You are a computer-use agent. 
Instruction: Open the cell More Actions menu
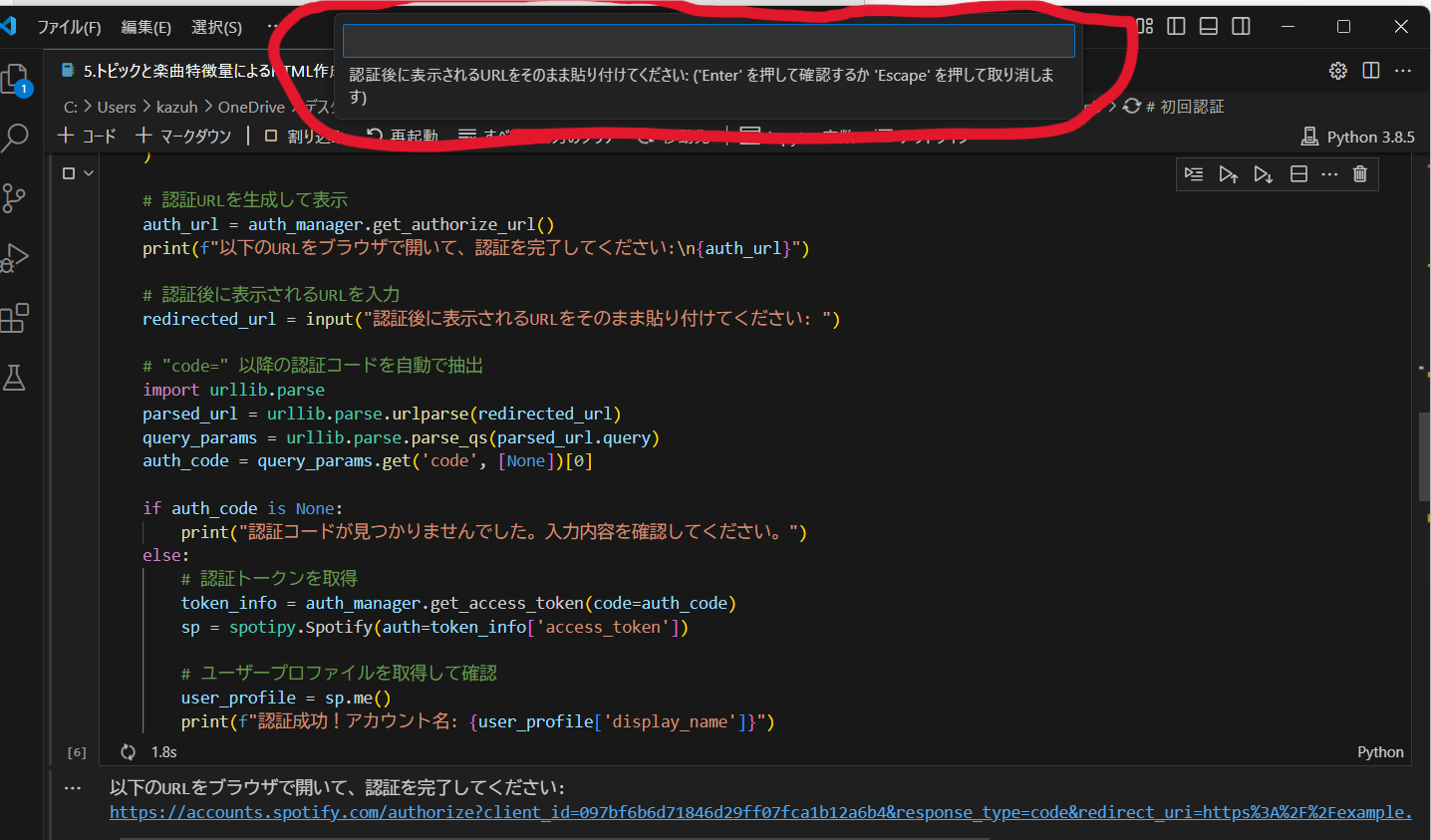click(1329, 173)
